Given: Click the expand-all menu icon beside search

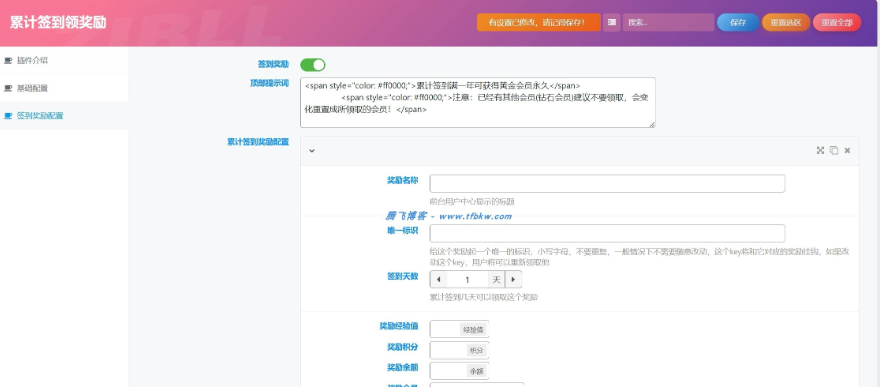Looking at the screenshot, I should (x=612, y=22).
